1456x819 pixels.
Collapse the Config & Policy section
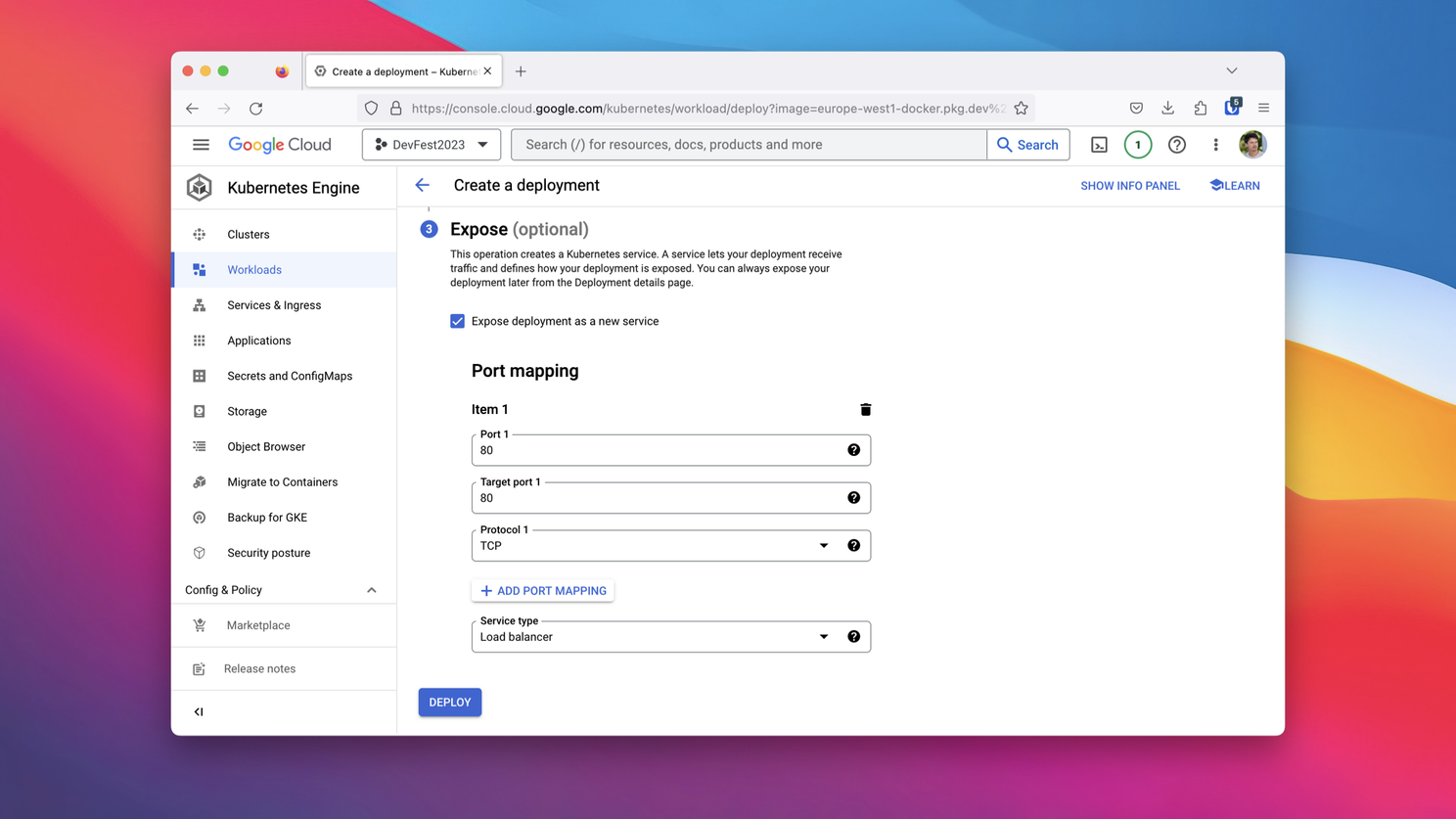[372, 590]
